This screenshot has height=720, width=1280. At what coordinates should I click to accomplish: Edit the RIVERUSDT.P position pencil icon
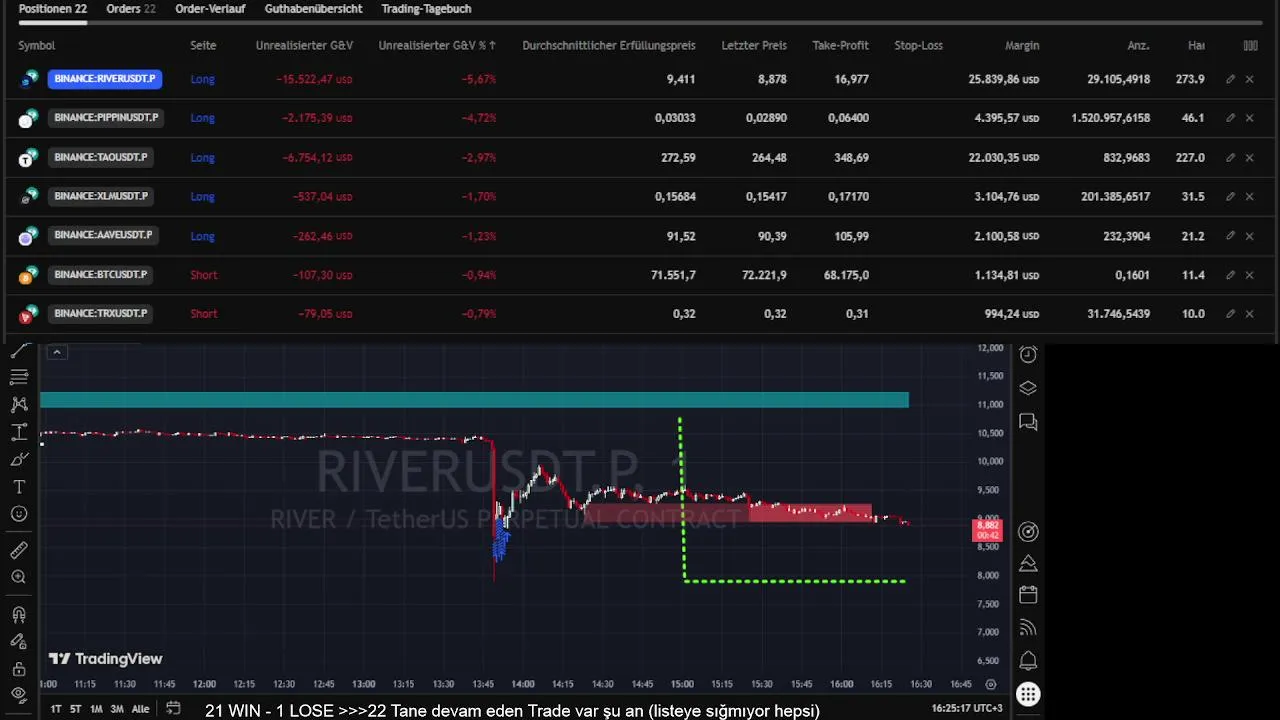point(1230,79)
